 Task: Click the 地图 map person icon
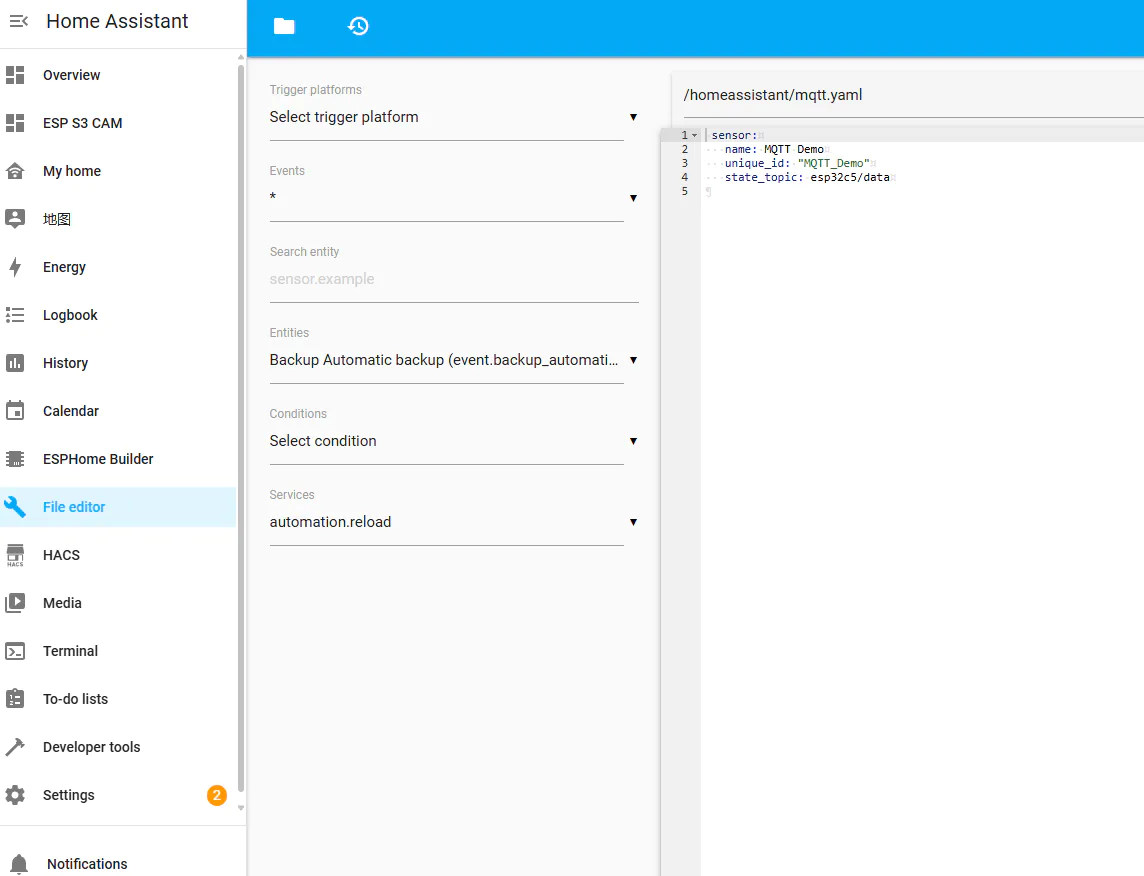15,219
